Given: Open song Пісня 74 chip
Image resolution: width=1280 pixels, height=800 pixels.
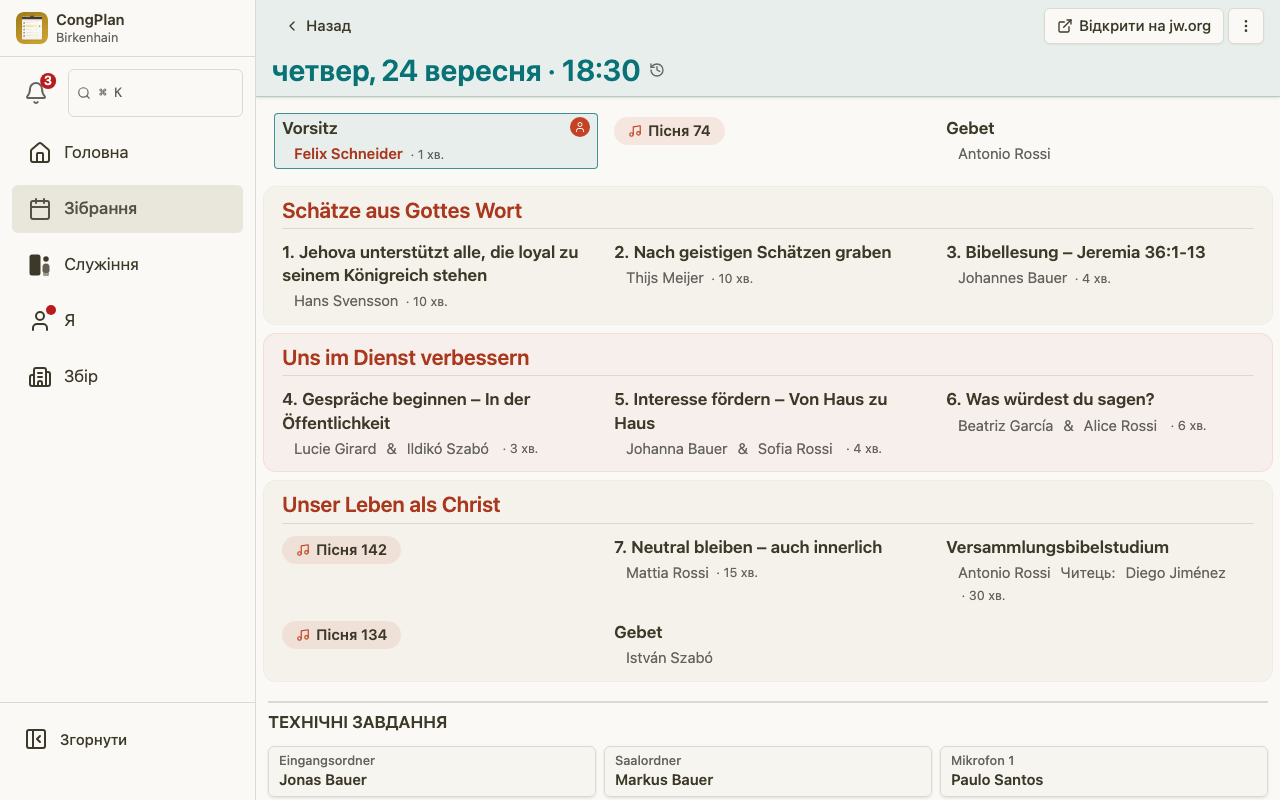Looking at the screenshot, I should tap(669, 131).
